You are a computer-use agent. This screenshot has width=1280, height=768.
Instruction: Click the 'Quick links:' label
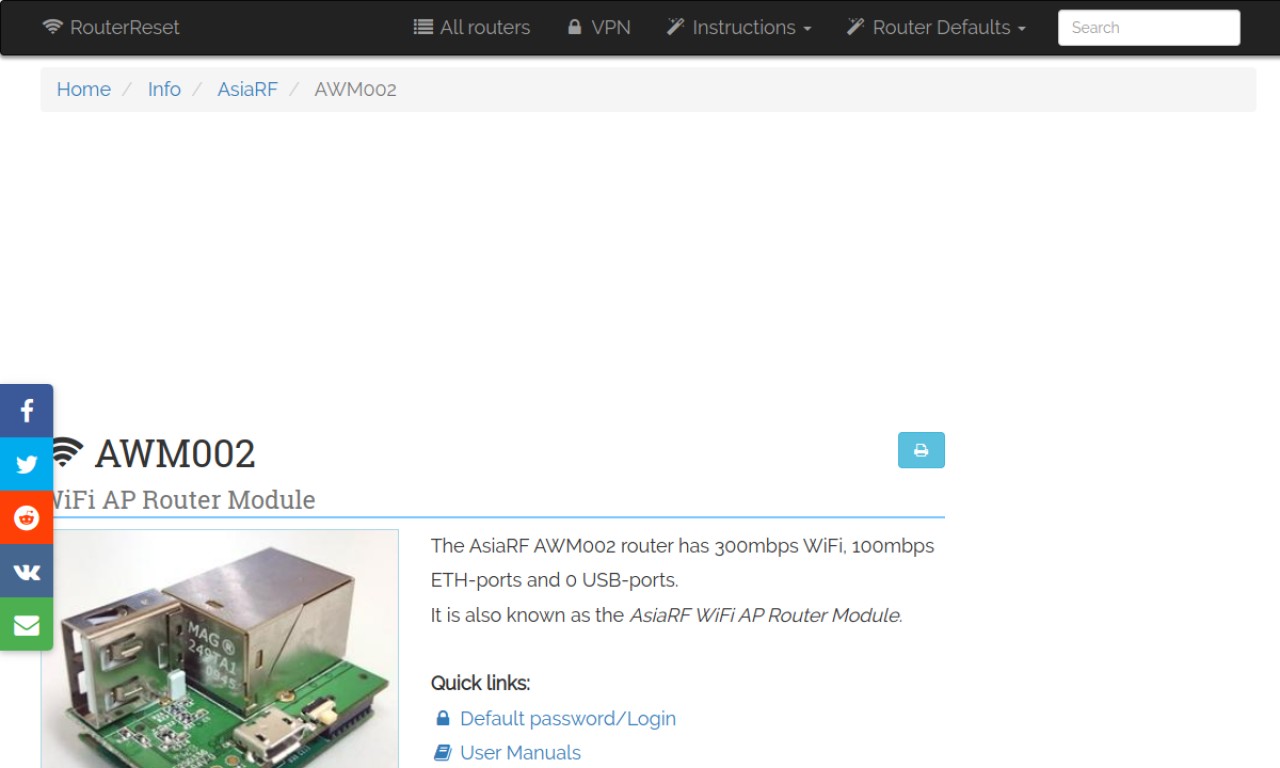tap(480, 683)
